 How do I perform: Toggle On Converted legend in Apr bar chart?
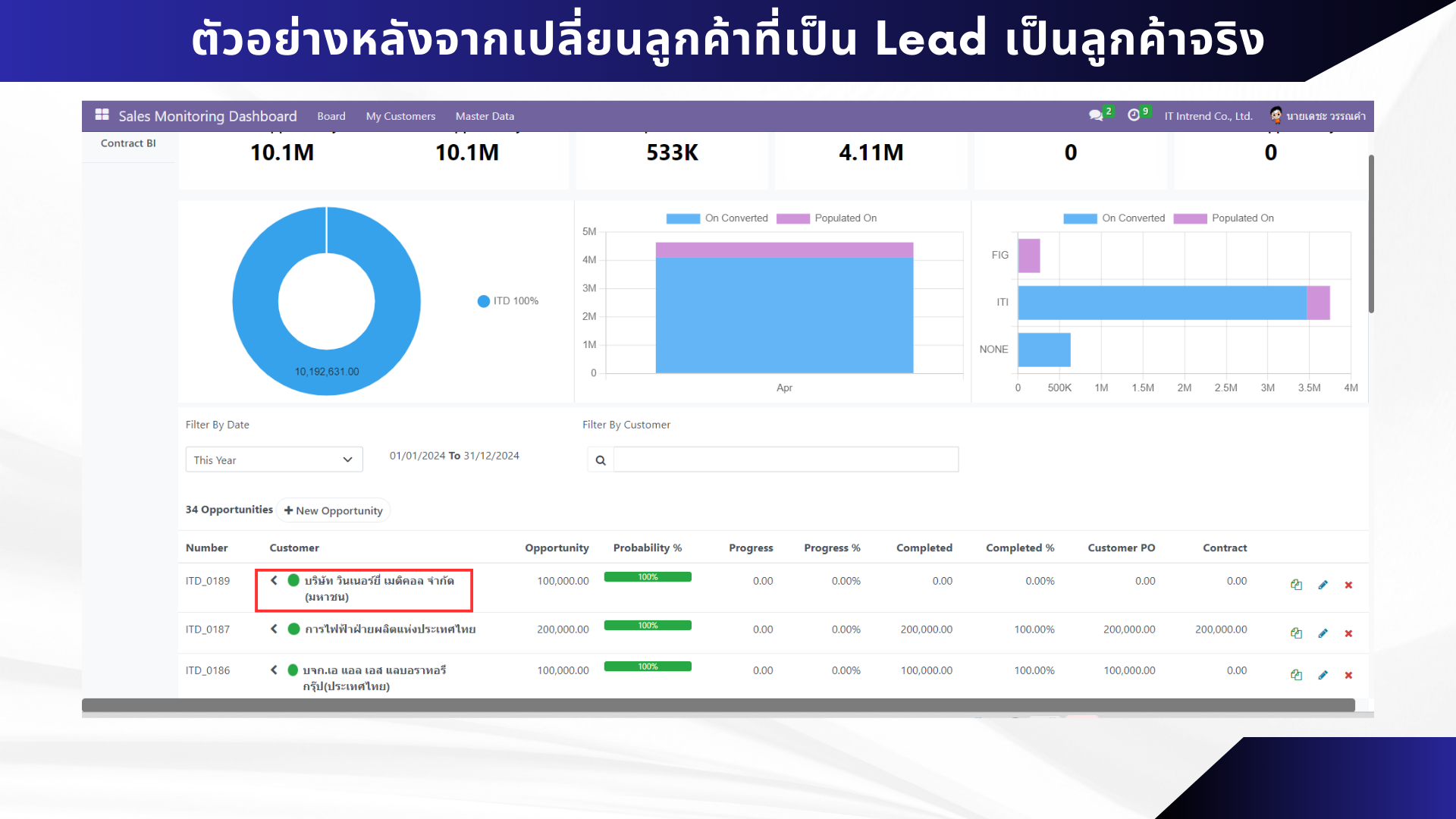pyautogui.click(x=717, y=218)
